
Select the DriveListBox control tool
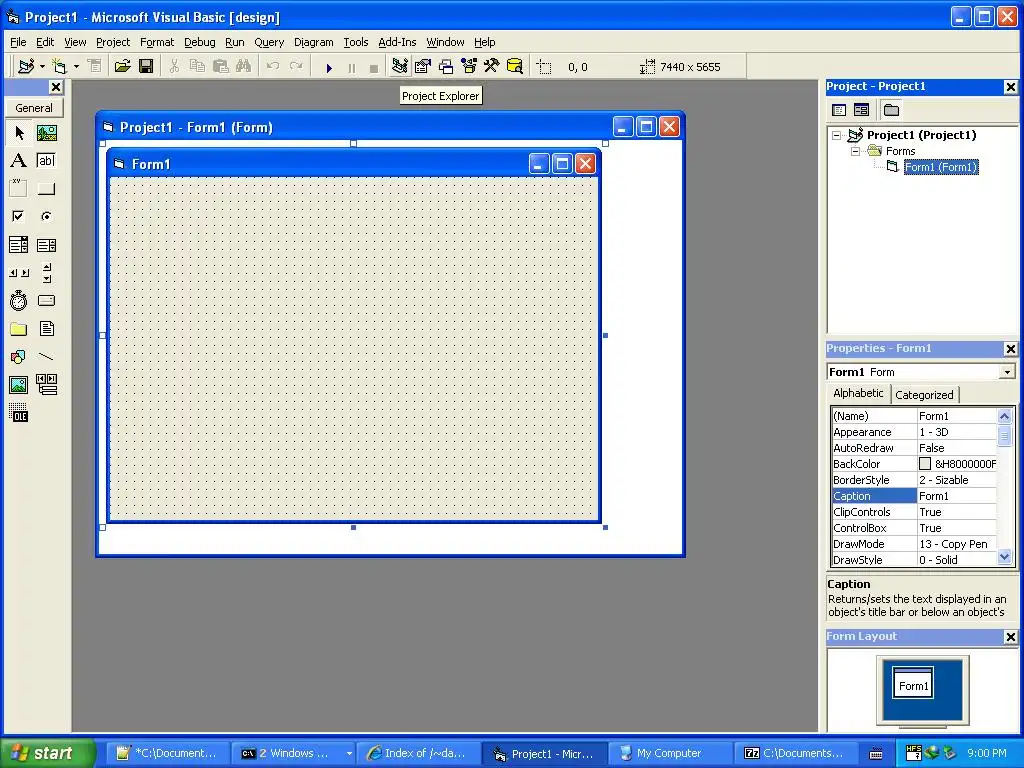[46, 301]
